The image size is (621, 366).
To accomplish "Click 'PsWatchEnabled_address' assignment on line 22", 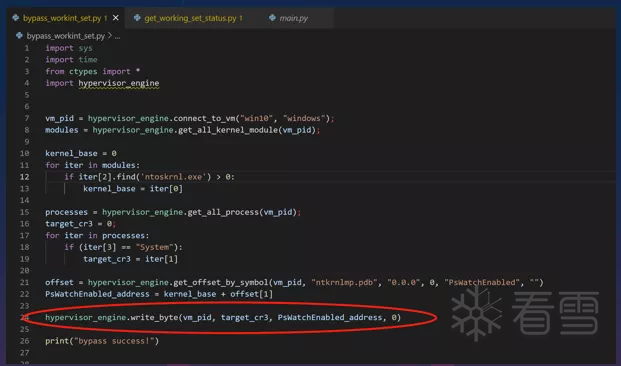I will coord(97,294).
